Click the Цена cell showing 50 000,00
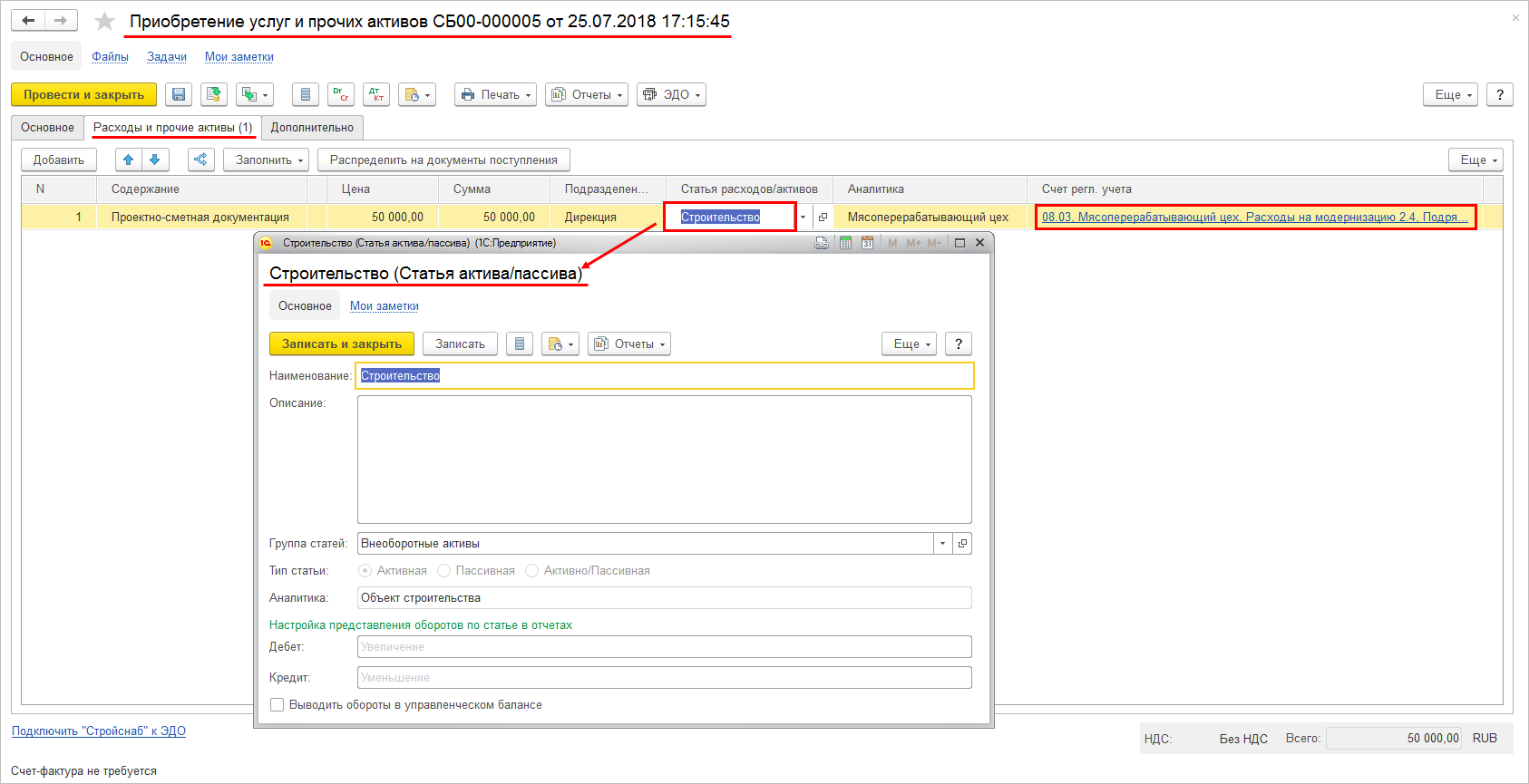The image size is (1529, 784). pyautogui.click(x=383, y=217)
